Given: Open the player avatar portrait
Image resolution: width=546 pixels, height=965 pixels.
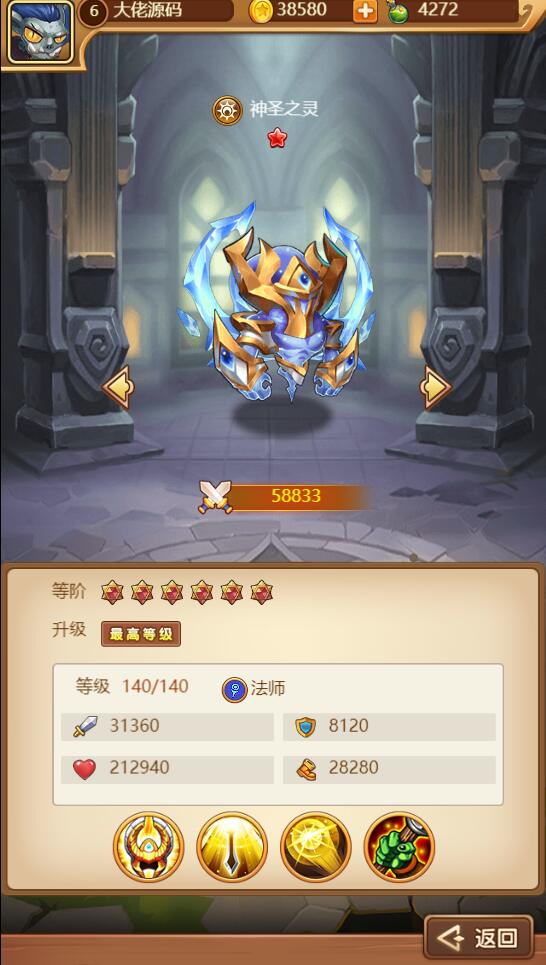Looking at the screenshot, I should (x=41, y=31).
